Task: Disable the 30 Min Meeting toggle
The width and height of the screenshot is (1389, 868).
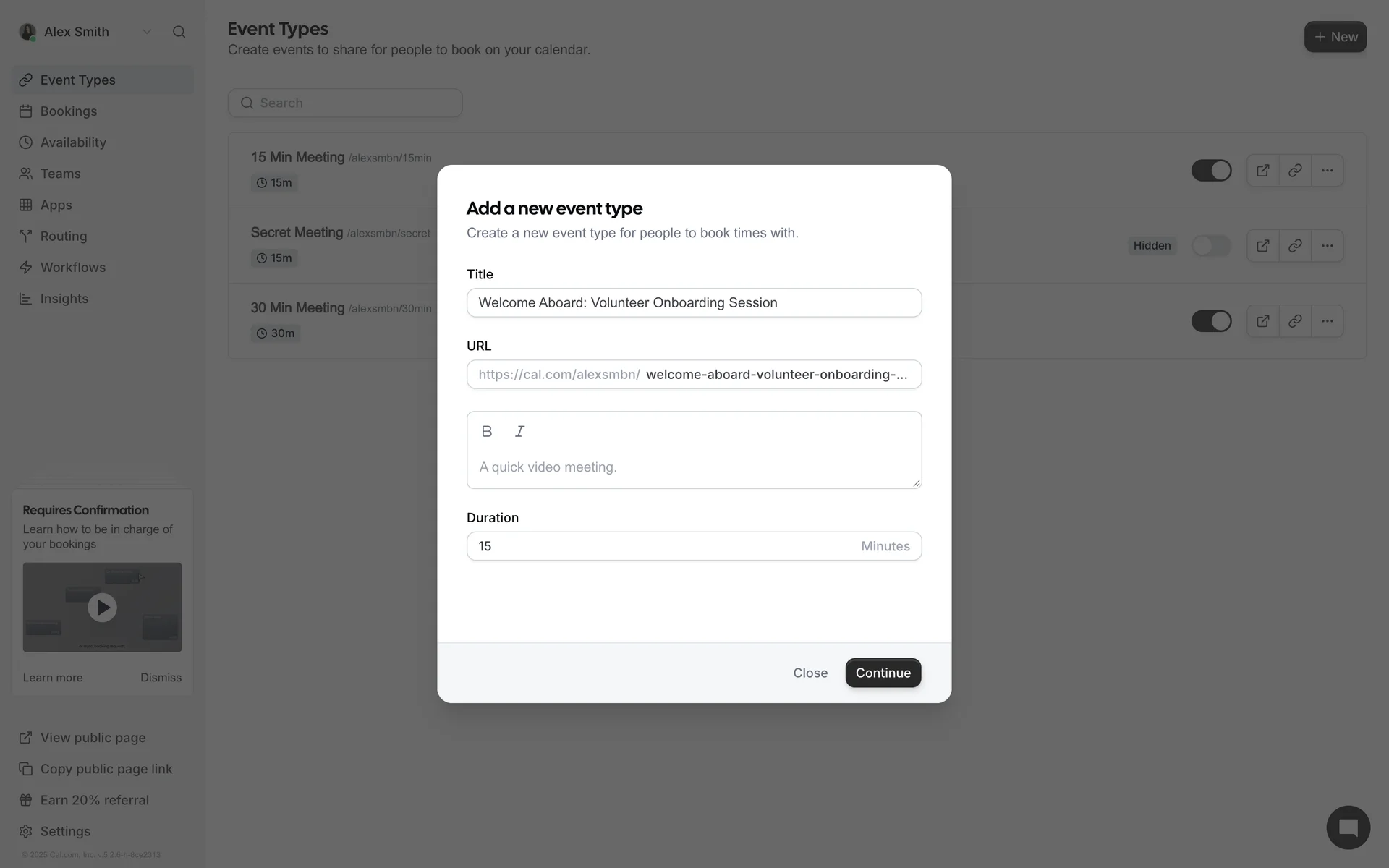Action: pos(1211,321)
